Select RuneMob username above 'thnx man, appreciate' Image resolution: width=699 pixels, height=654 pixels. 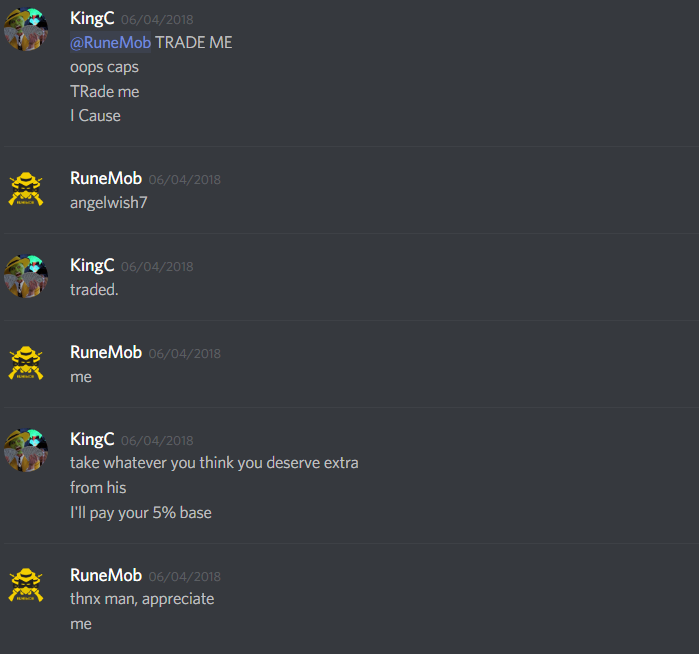tap(106, 575)
